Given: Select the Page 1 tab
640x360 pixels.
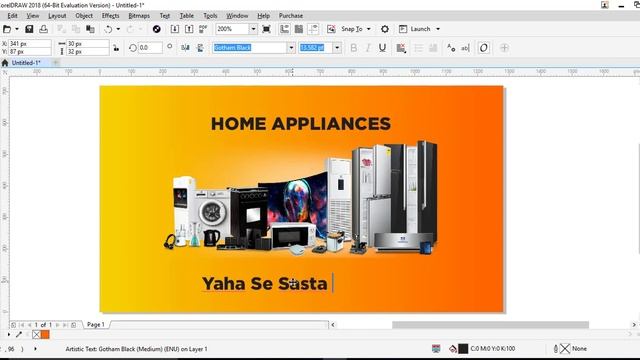Looking at the screenshot, I should click(96, 324).
